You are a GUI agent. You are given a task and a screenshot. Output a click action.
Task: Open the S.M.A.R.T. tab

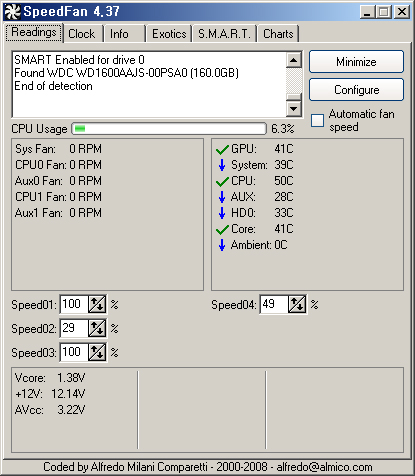[x=224, y=34]
